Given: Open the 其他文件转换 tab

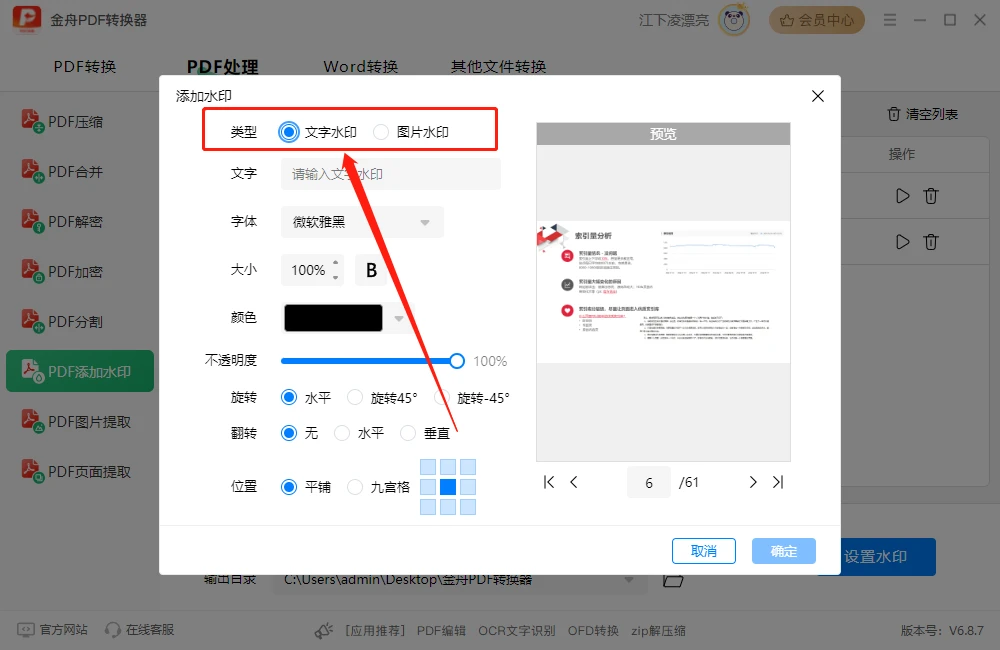Looking at the screenshot, I should pos(497,66).
